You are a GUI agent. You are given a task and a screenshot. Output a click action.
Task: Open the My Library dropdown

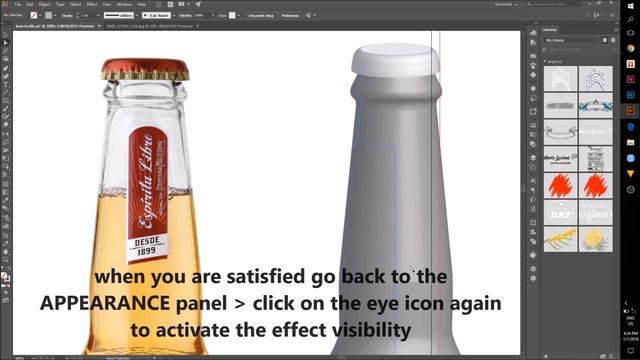click(571, 40)
